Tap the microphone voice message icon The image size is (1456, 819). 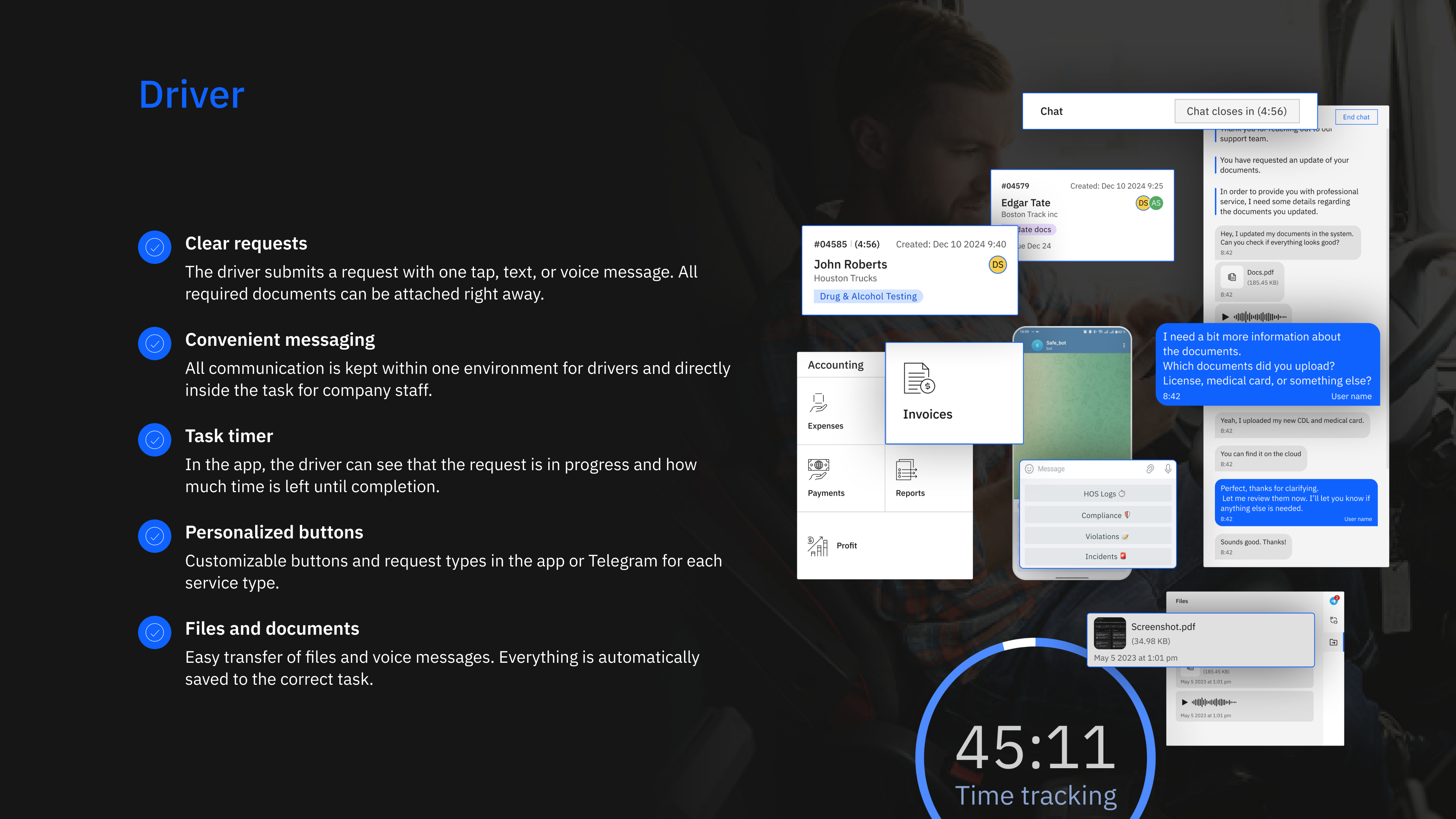click(x=1168, y=469)
